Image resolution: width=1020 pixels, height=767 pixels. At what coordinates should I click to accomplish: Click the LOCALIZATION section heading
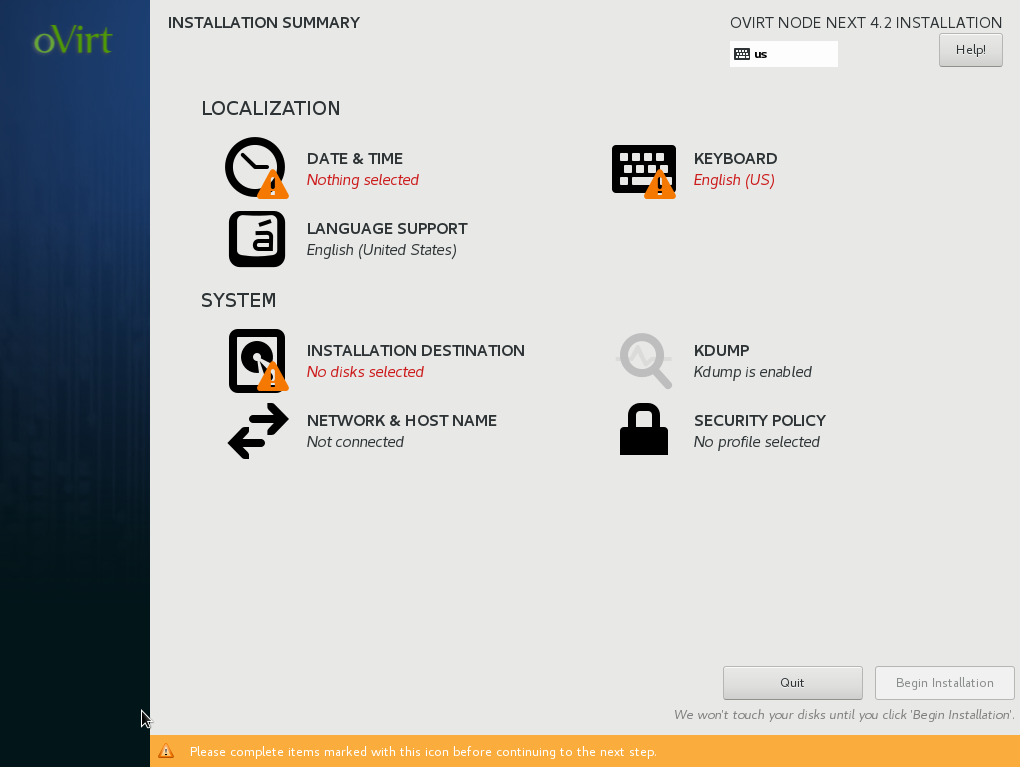[x=271, y=108]
